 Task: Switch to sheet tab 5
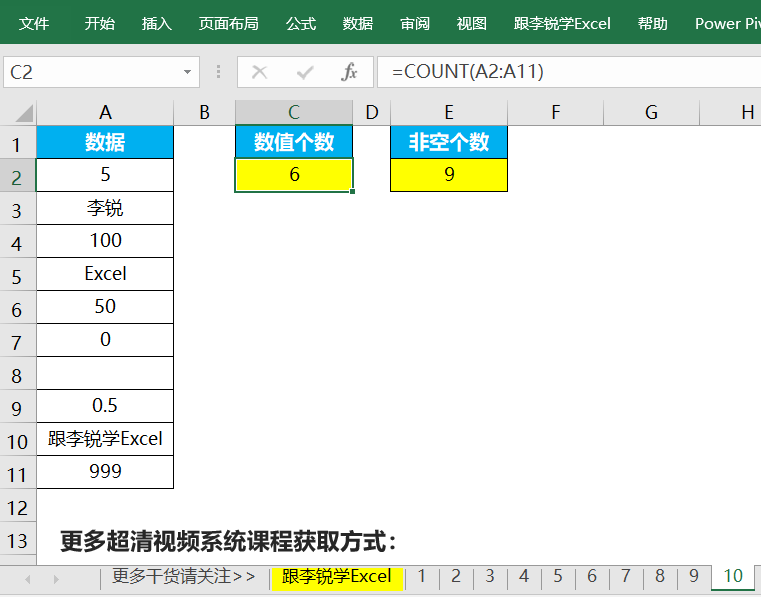[558, 577]
